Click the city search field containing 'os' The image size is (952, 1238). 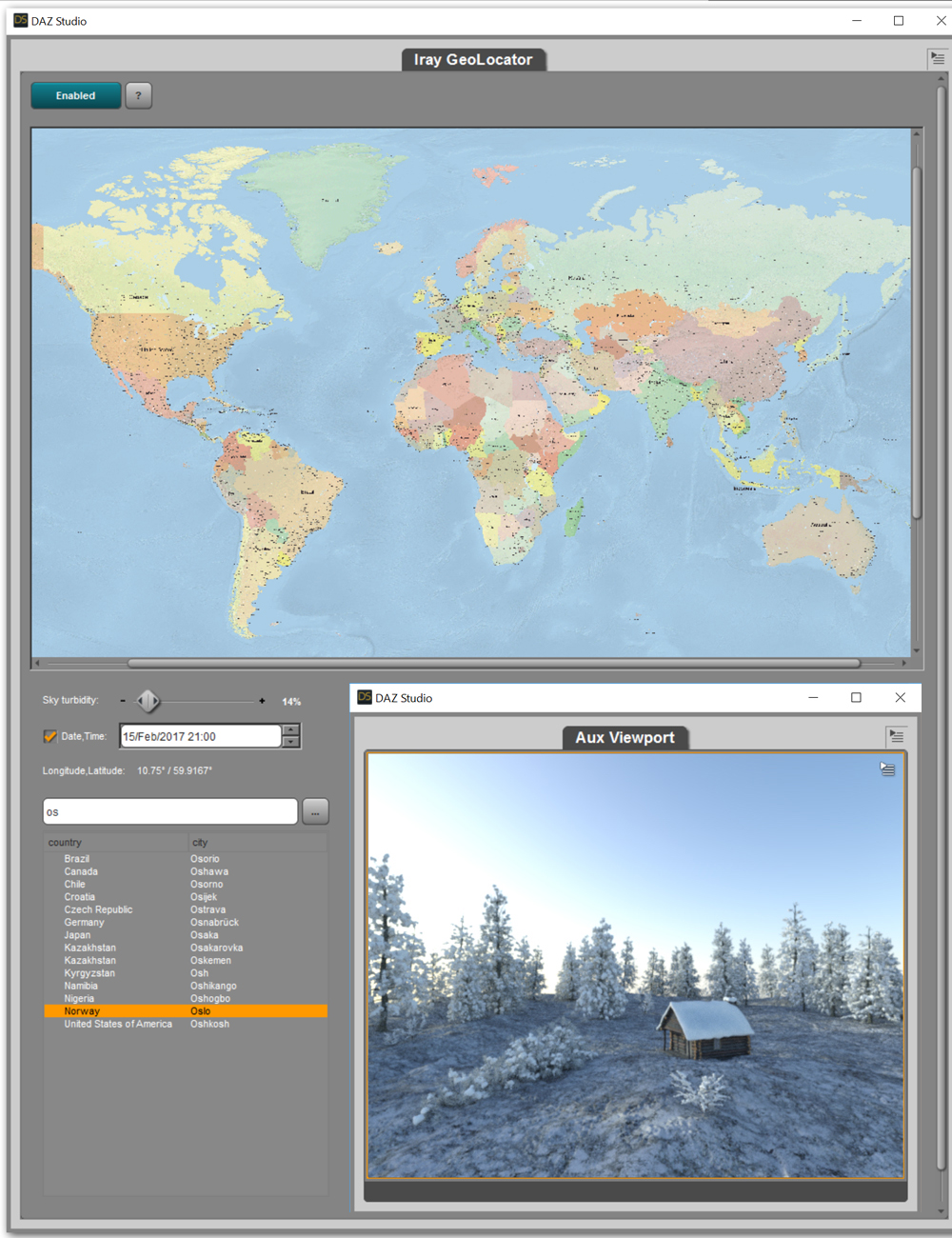click(170, 811)
